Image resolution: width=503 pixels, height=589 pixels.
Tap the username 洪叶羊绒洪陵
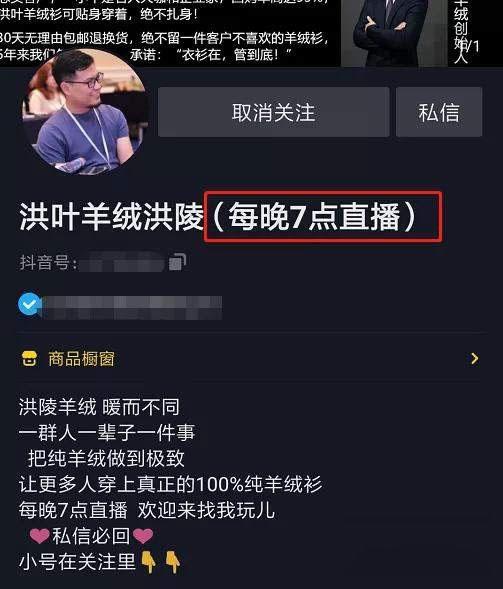click(112, 217)
